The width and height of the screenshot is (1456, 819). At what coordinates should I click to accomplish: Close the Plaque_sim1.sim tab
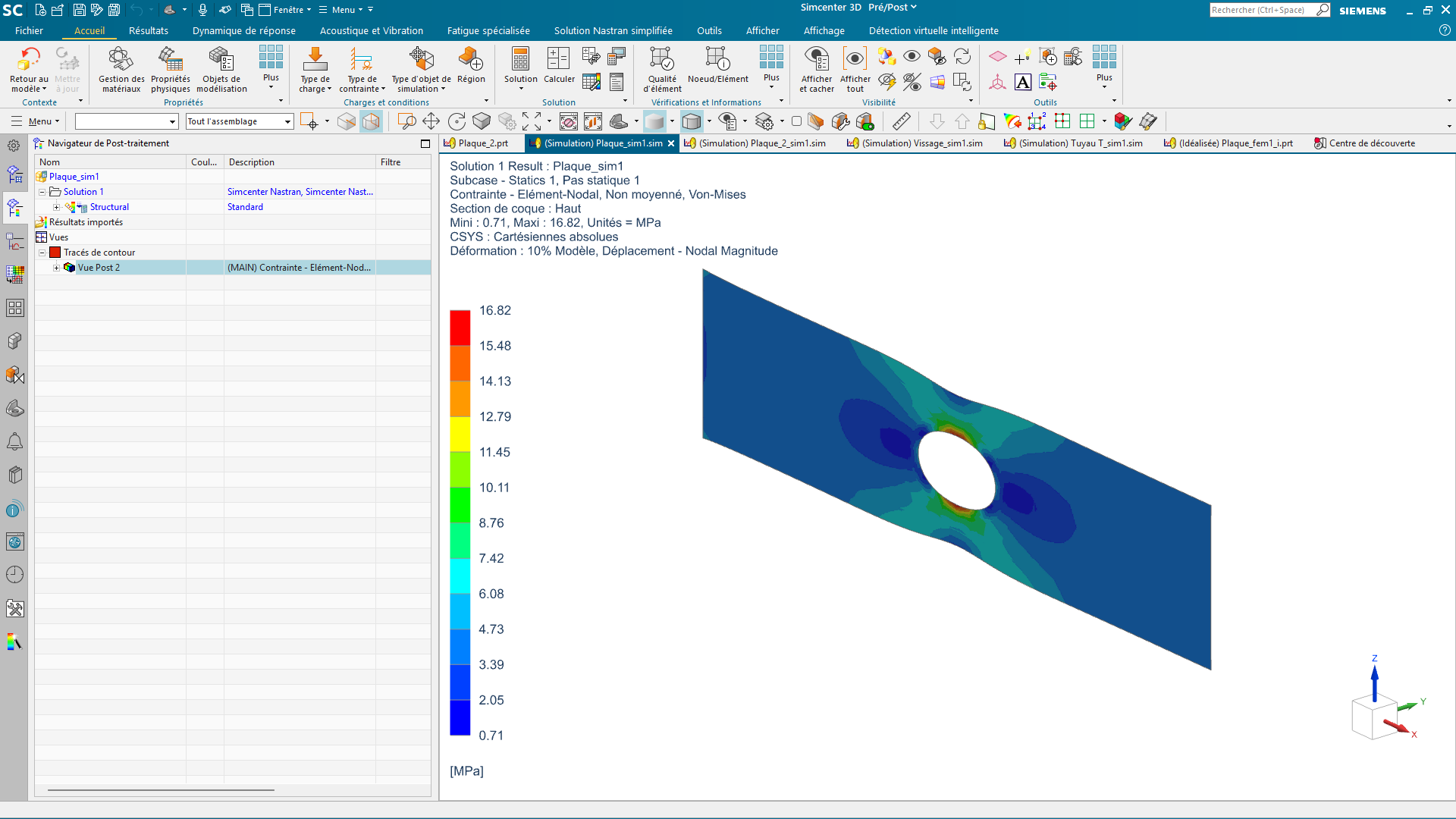671,143
